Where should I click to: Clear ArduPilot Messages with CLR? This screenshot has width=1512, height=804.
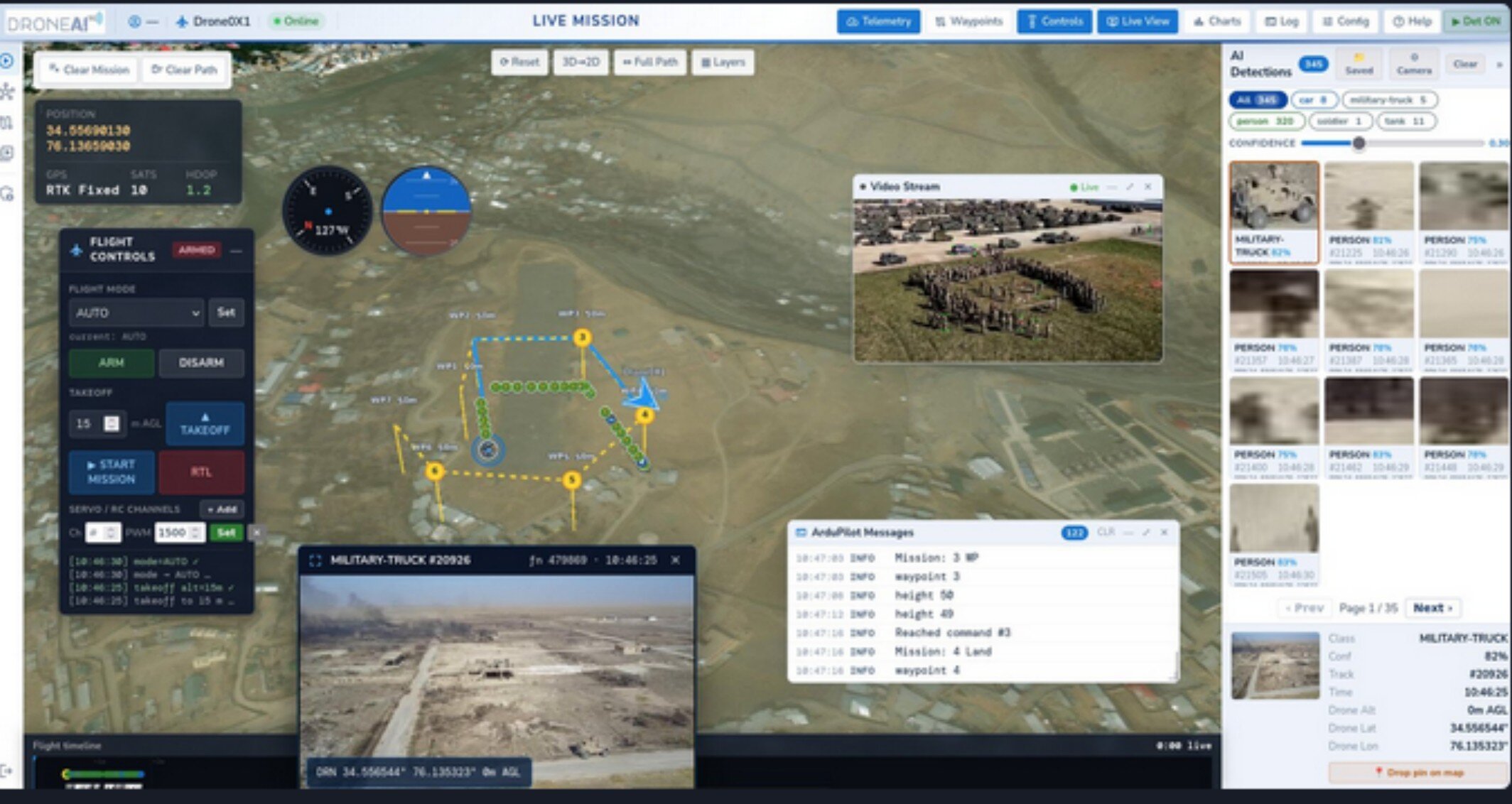[x=1106, y=533]
